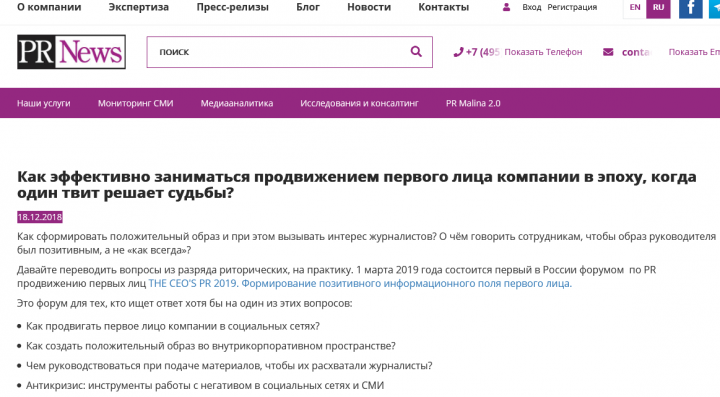Select Мониторинг СМИ in purple bar
Screen dimensions: 720x397
tap(135, 103)
